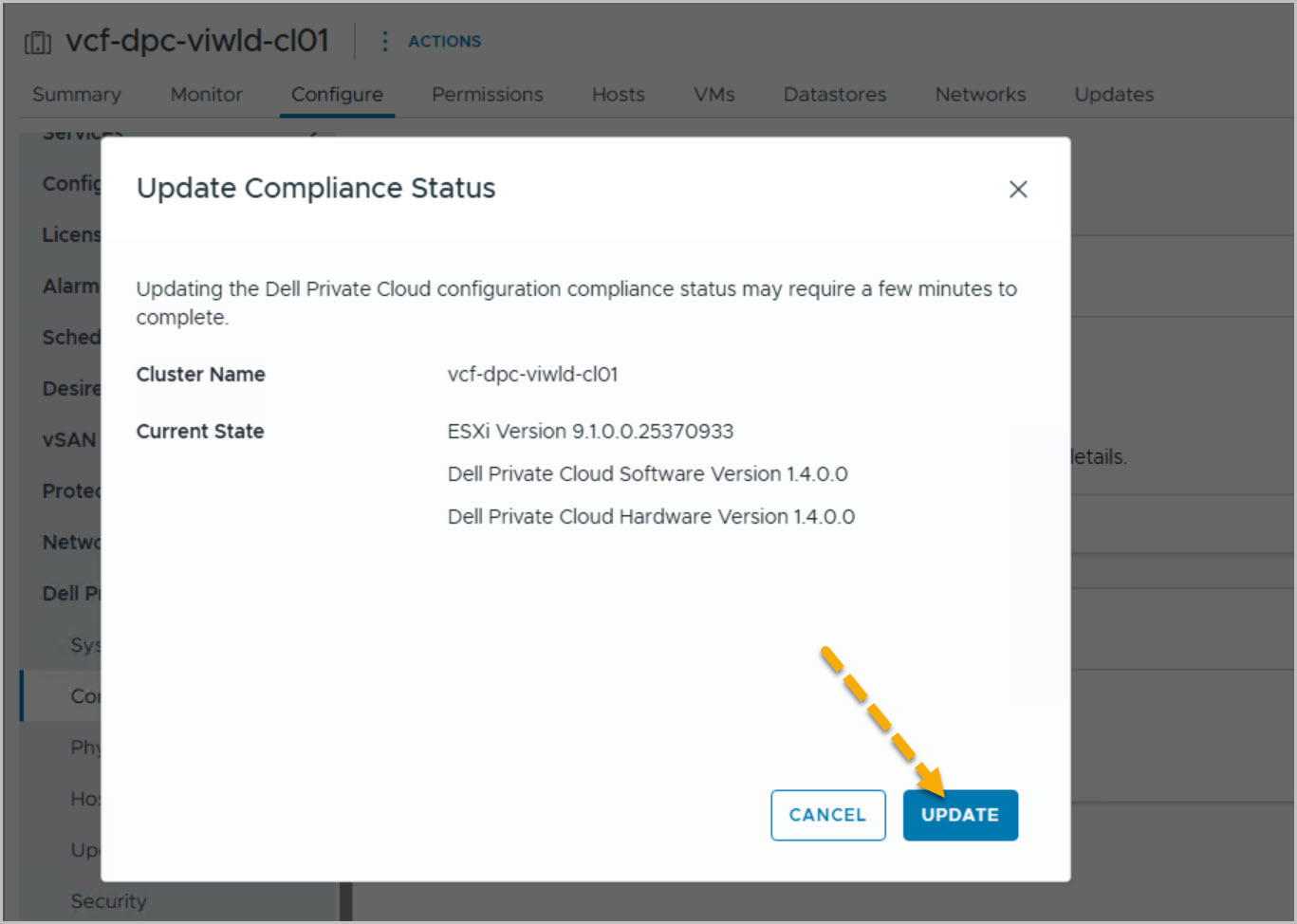Click the vcf-dpc-viwld-cl01 page title
1297x924 pixels.
pyautogui.click(x=197, y=41)
